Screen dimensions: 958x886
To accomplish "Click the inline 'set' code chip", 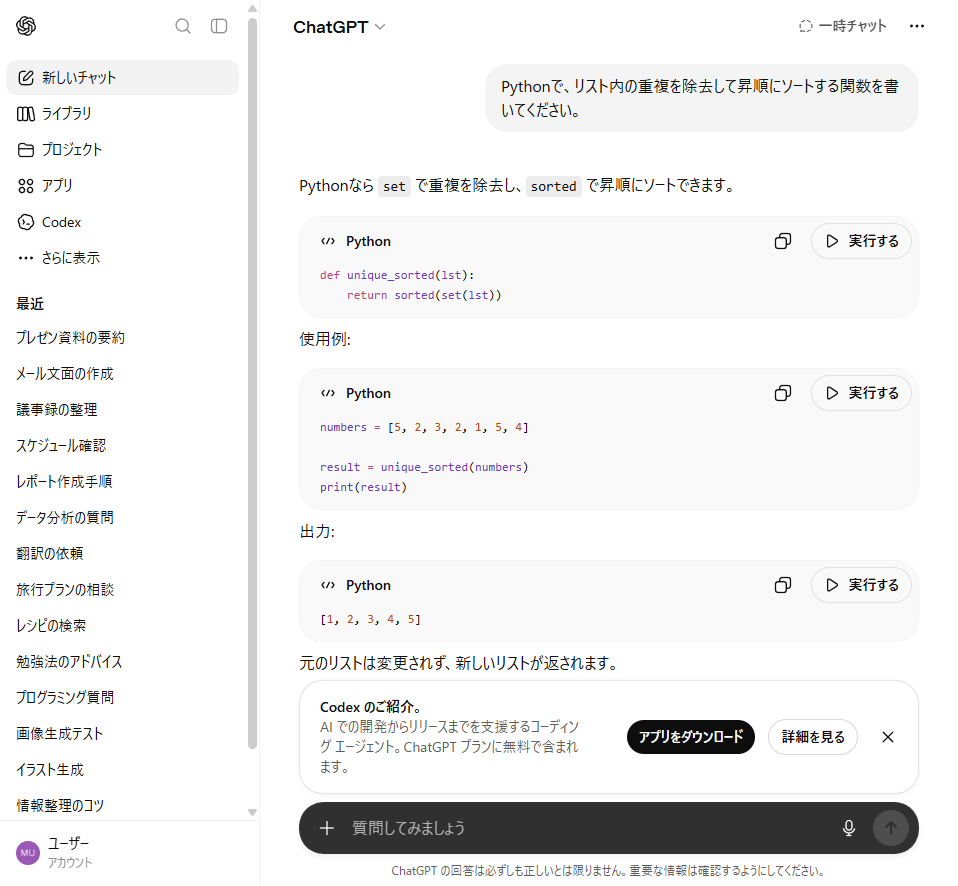I will [x=394, y=186].
